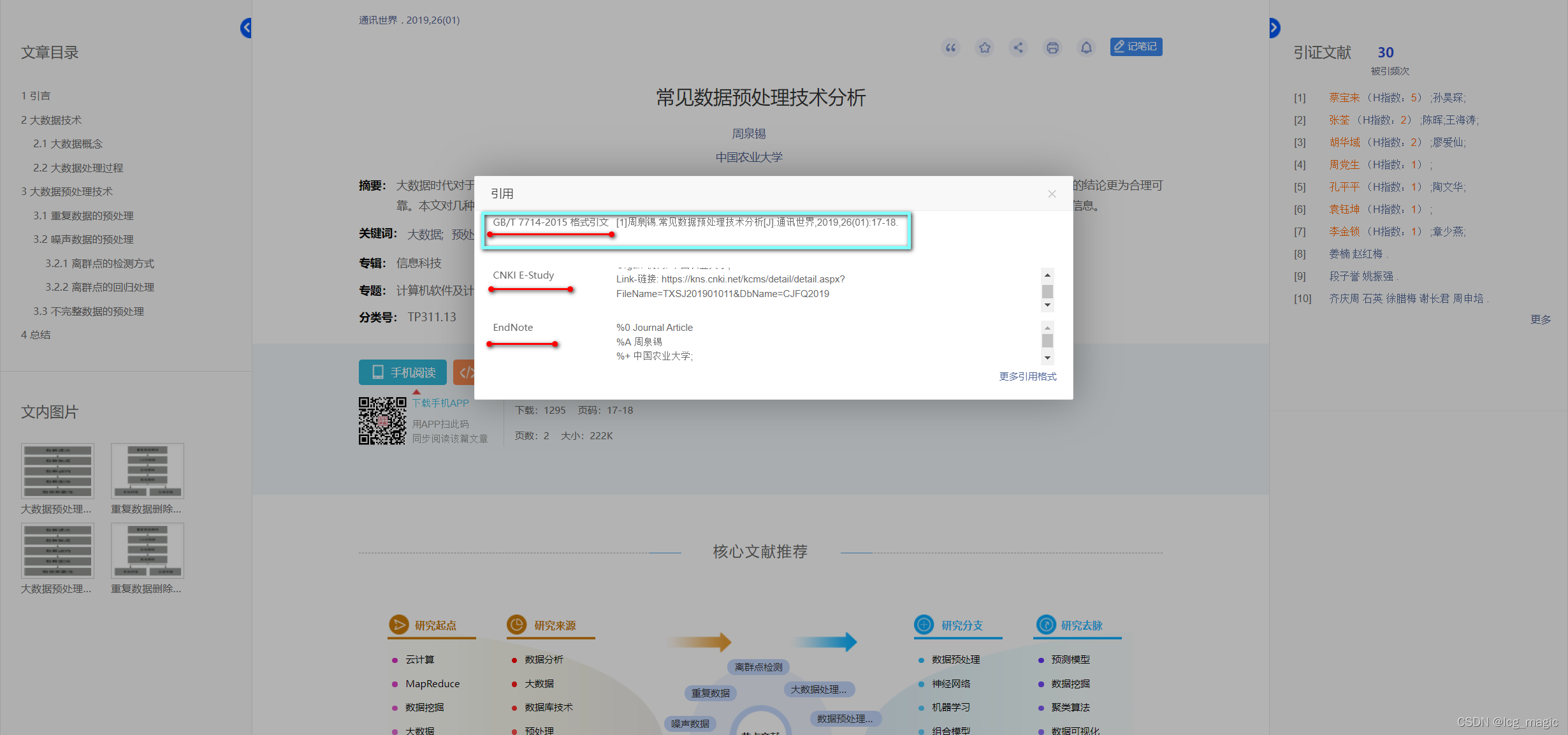Click the 研究分支 heading icon
The width and height of the screenshot is (1568, 735).
924,625
